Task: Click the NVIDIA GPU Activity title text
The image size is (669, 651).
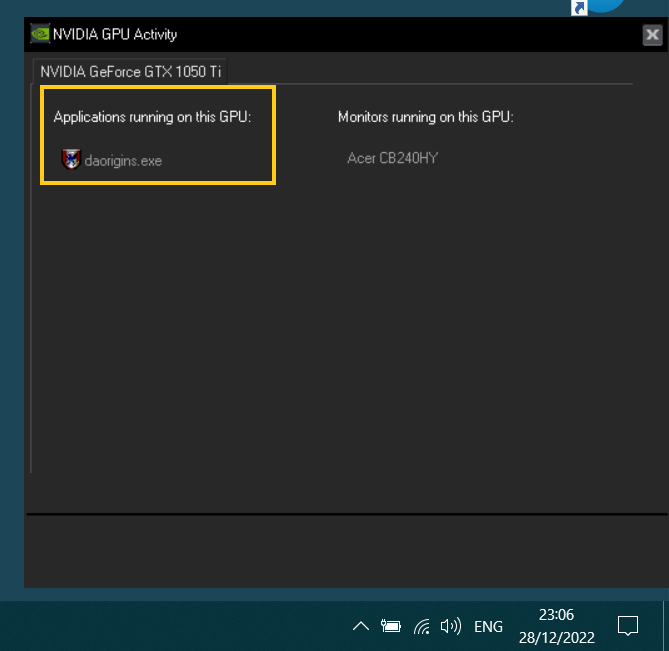Action: coord(115,34)
